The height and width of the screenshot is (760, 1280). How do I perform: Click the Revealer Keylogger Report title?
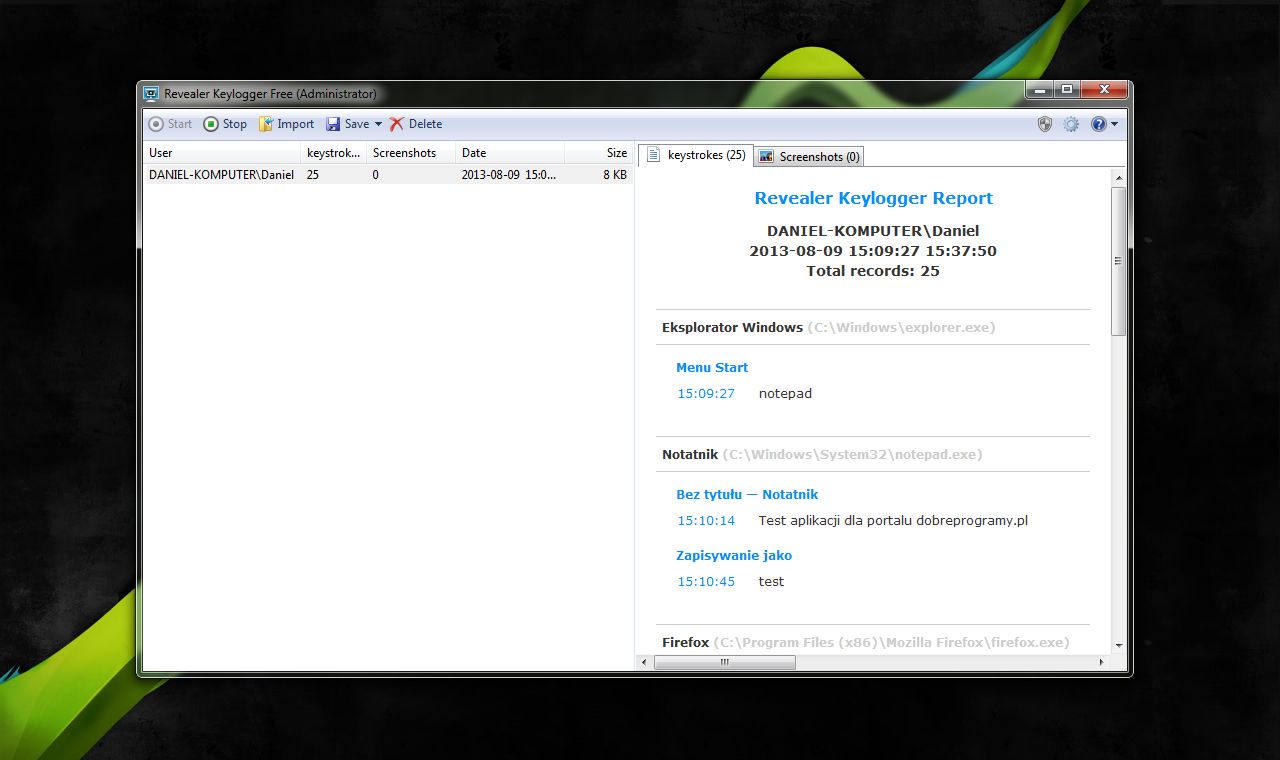click(874, 198)
